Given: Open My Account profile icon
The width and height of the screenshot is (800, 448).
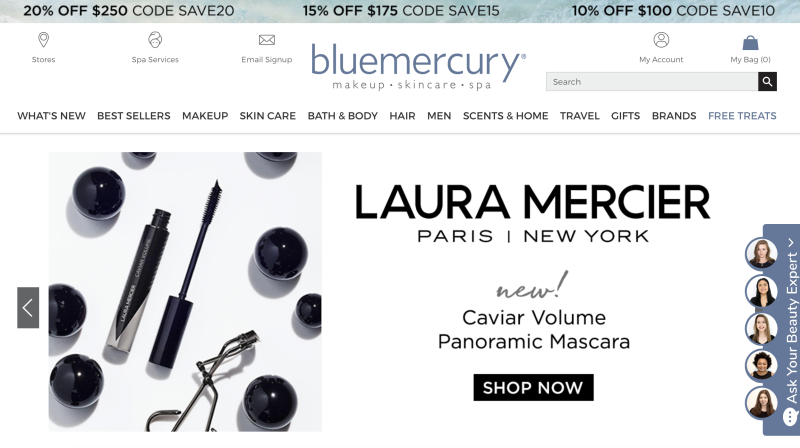Looking at the screenshot, I should click(661, 40).
